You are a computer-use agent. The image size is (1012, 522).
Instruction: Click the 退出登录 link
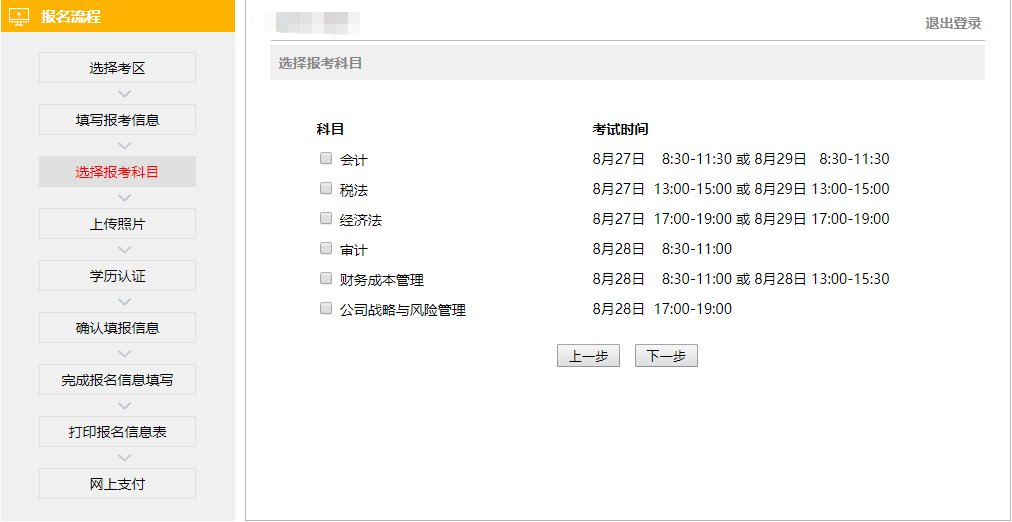[952, 23]
